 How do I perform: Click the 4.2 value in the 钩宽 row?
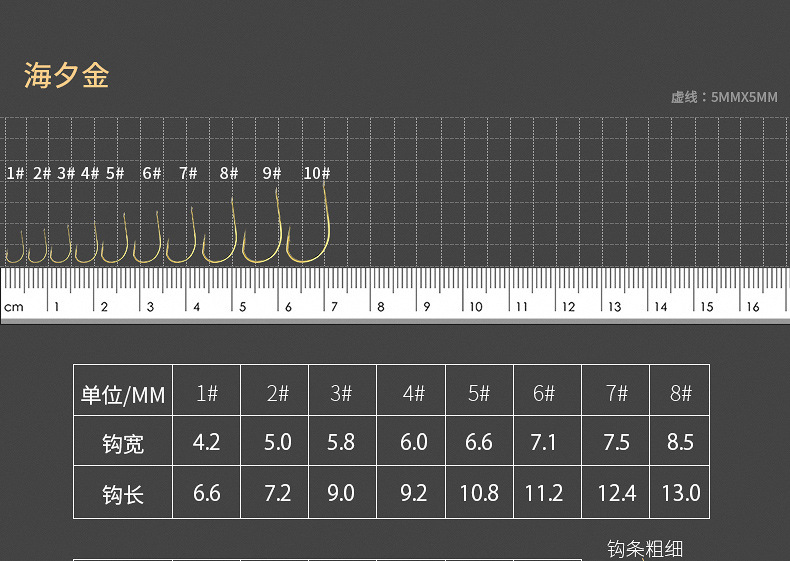pyautogui.click(x=207, y=442)
